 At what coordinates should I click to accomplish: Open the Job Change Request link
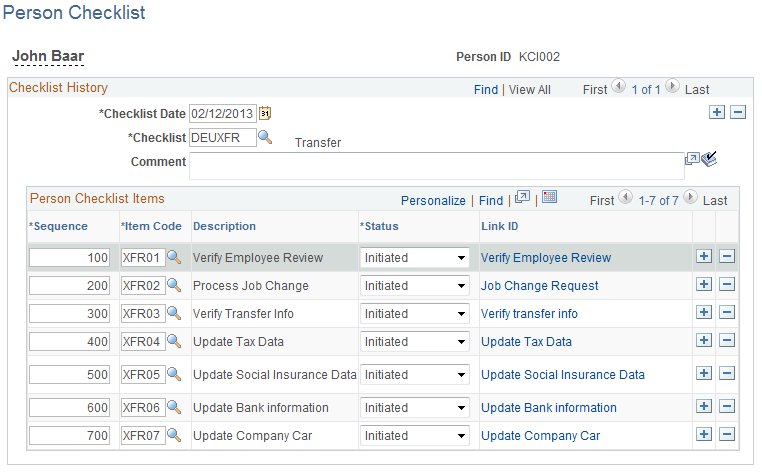[539, 285]
